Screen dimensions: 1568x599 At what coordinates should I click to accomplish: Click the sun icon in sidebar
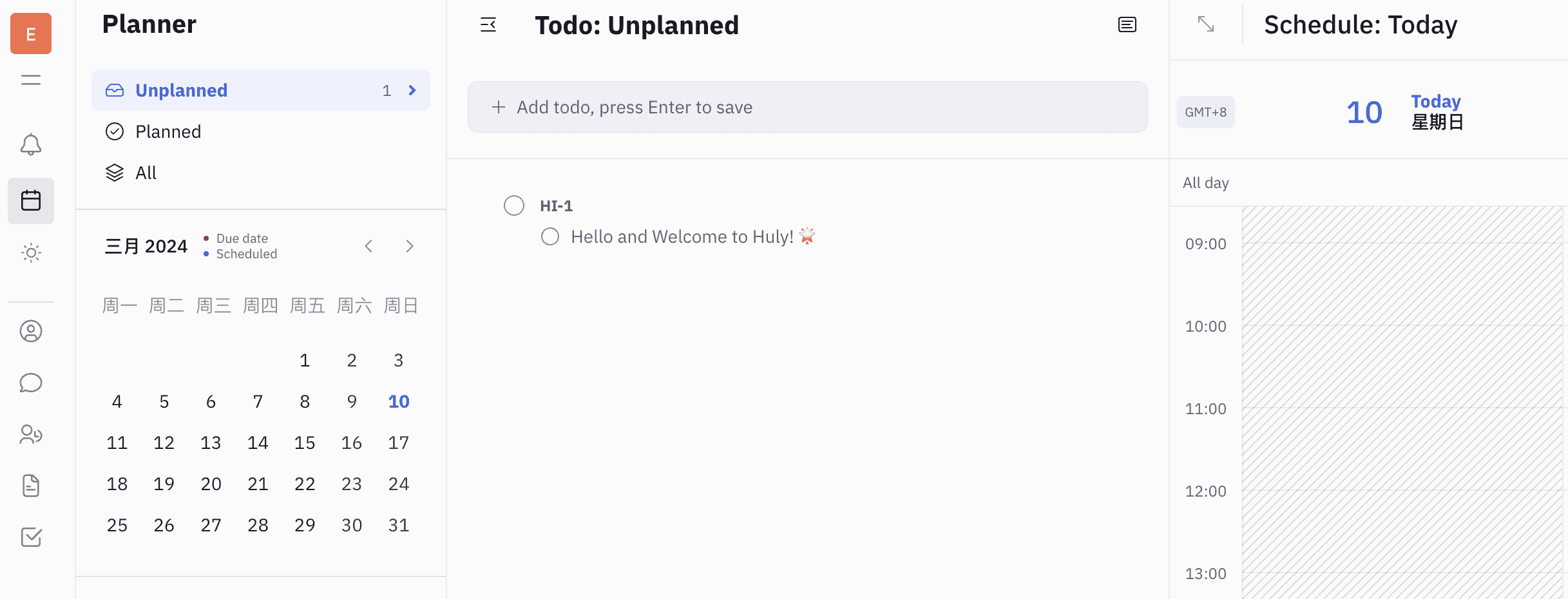click(31, 252)
